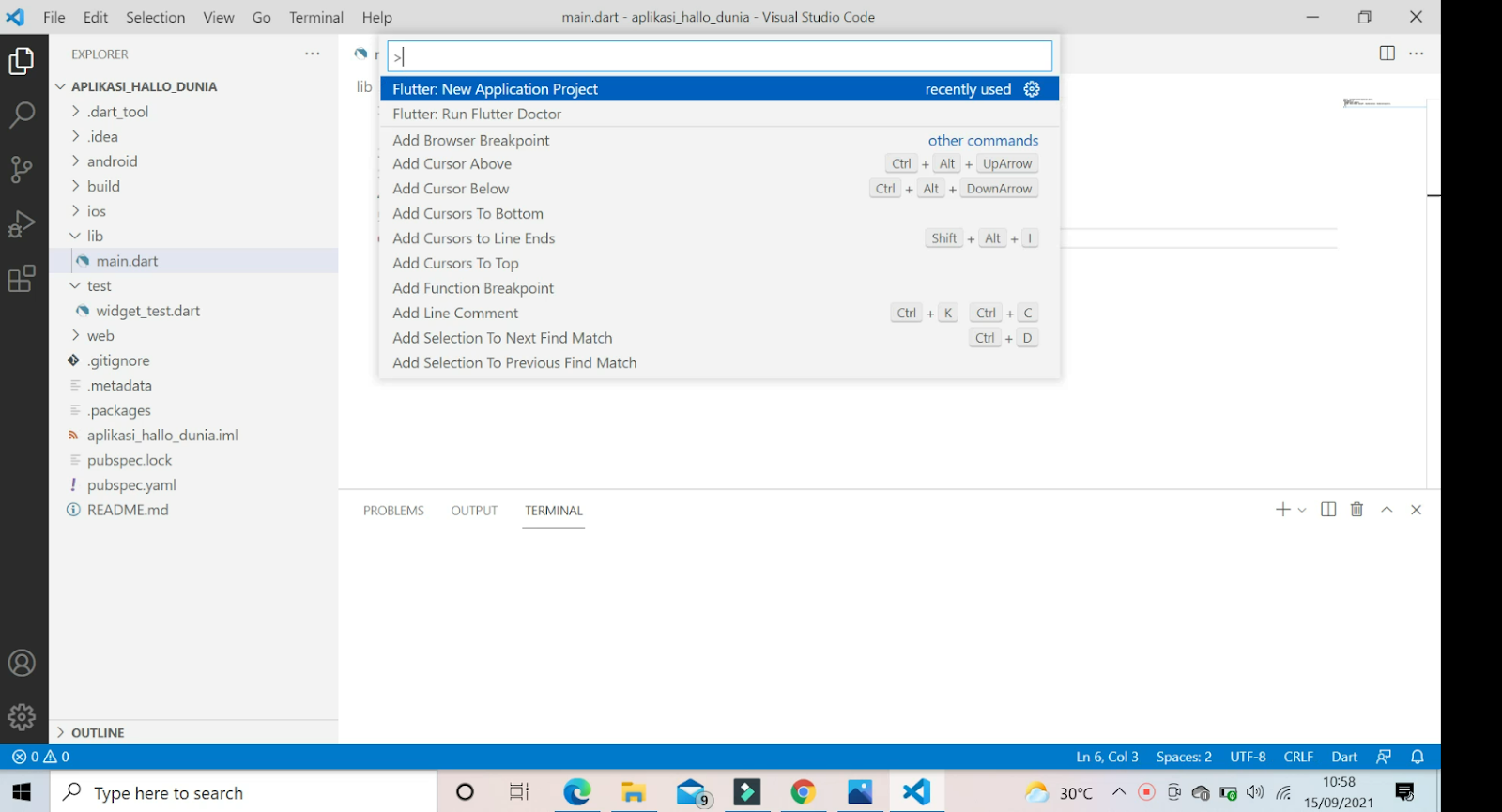The image size is (1502, 812).
Task: Open Cortana circle on taskbar
Action: coord(465,792)
